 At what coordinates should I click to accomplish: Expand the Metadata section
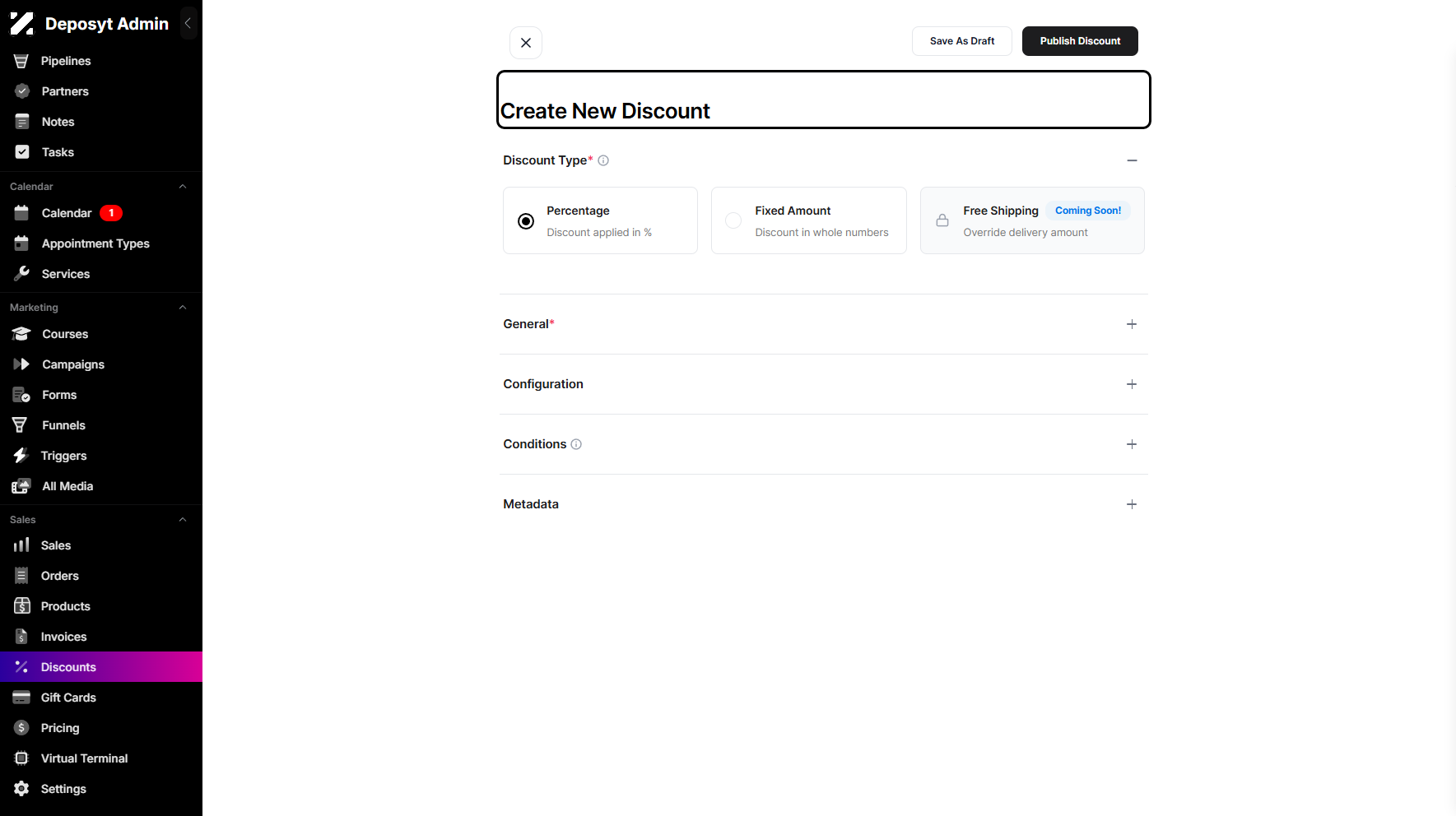[1132, 504]
